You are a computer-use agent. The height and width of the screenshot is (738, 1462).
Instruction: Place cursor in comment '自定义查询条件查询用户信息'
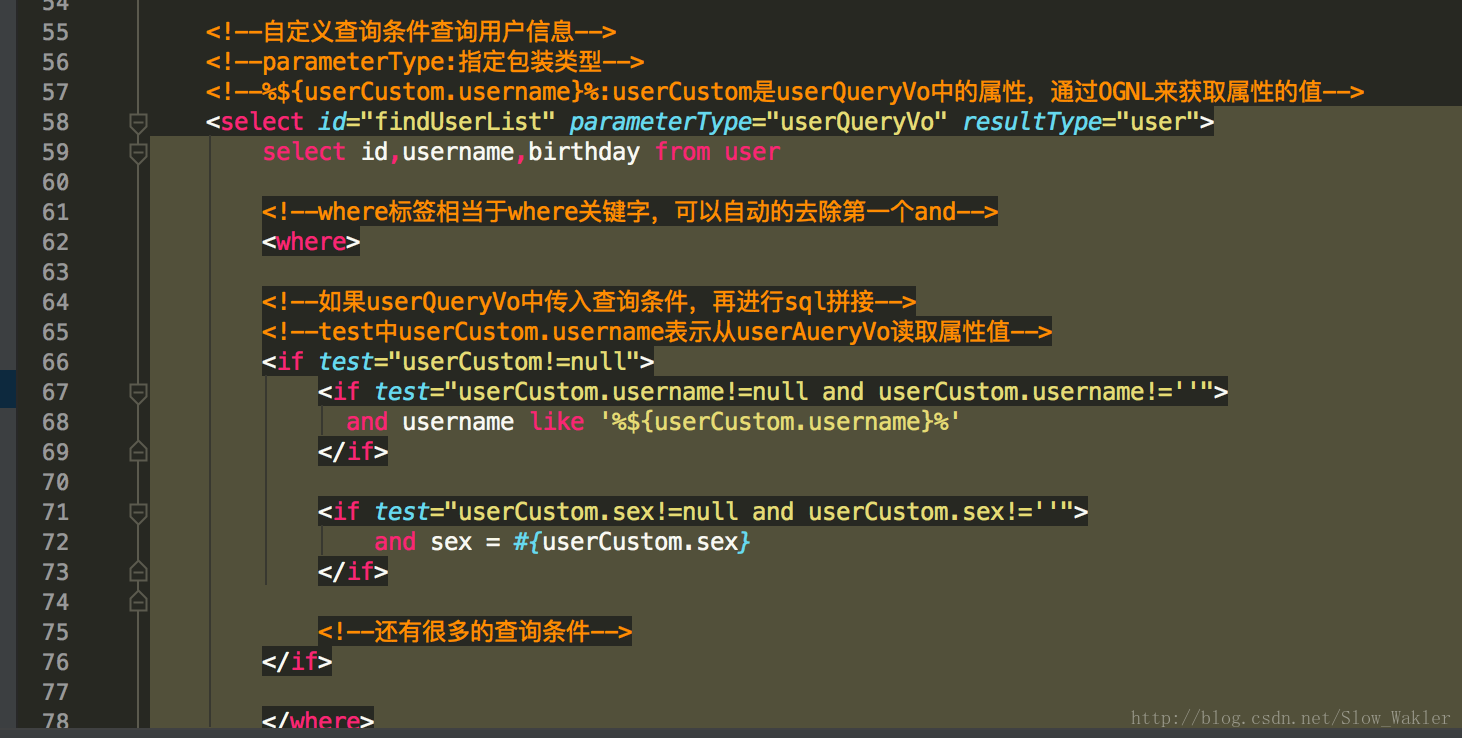click(x=411, y=32)
